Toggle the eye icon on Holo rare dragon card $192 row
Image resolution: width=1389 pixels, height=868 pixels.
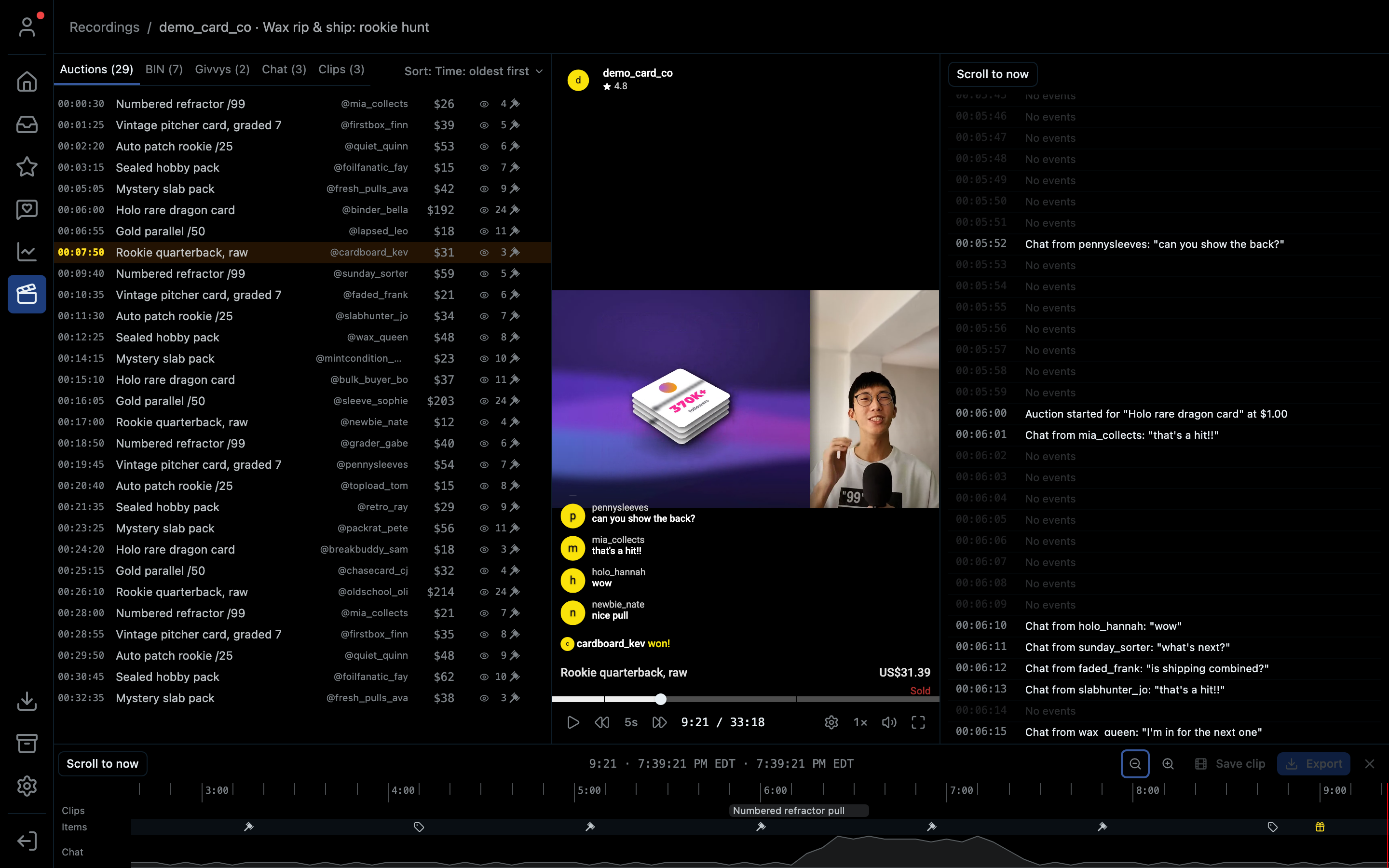(x=484, y=210)
